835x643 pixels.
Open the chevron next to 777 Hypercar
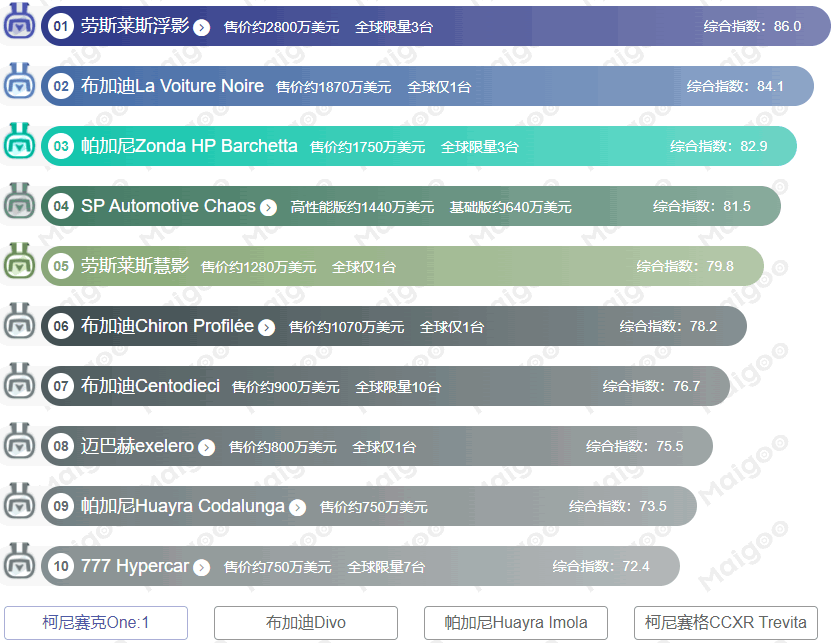click(x=203, y=566)
